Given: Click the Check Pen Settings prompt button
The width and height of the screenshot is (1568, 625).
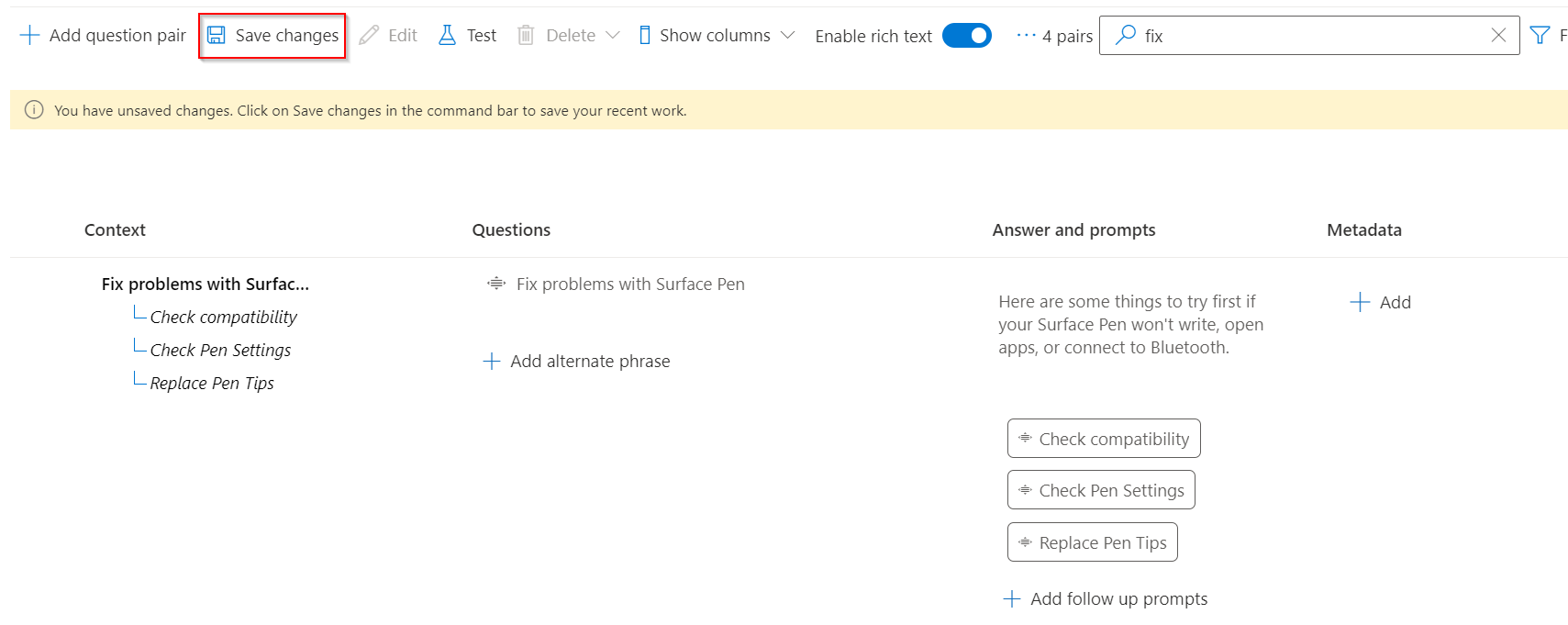Looking at the screenshot, I should click(x=1101, y=490).
